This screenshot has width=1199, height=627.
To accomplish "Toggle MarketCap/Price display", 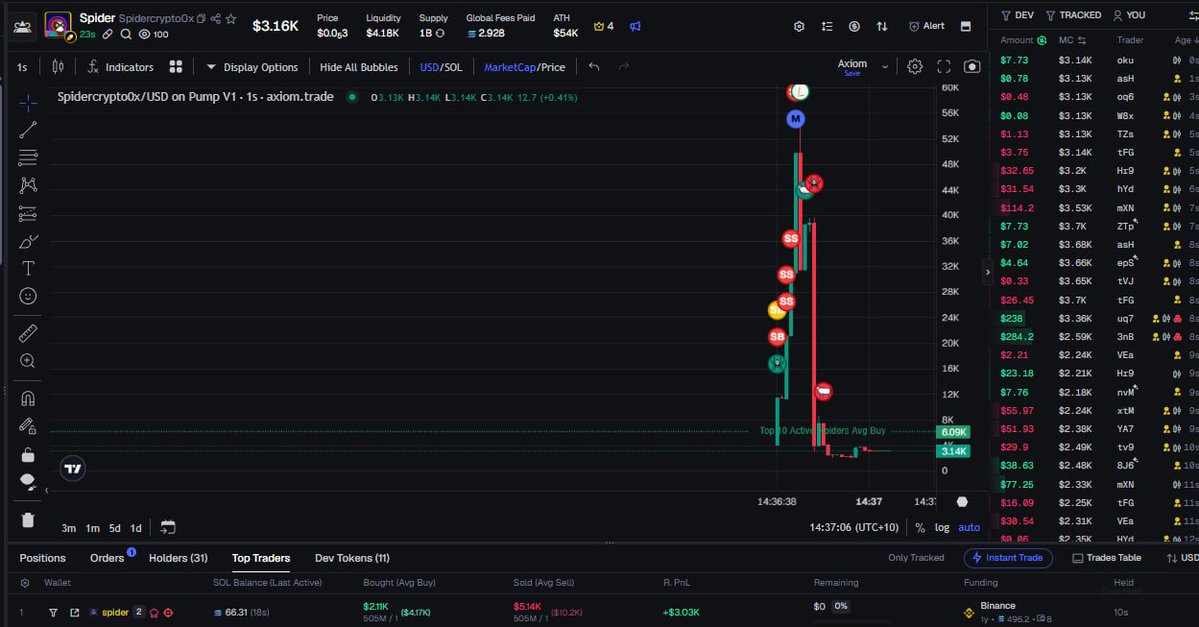I will pyautogui.click(x=525, y=67).
